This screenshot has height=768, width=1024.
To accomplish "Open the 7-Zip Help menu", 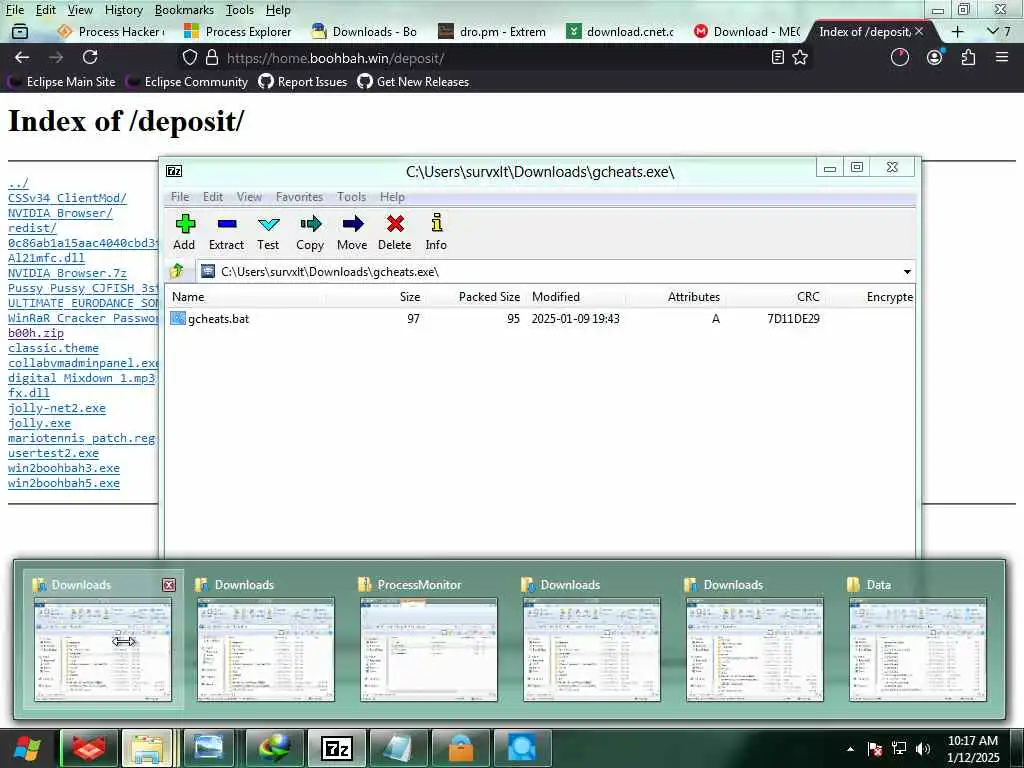I will click(392, 197).
